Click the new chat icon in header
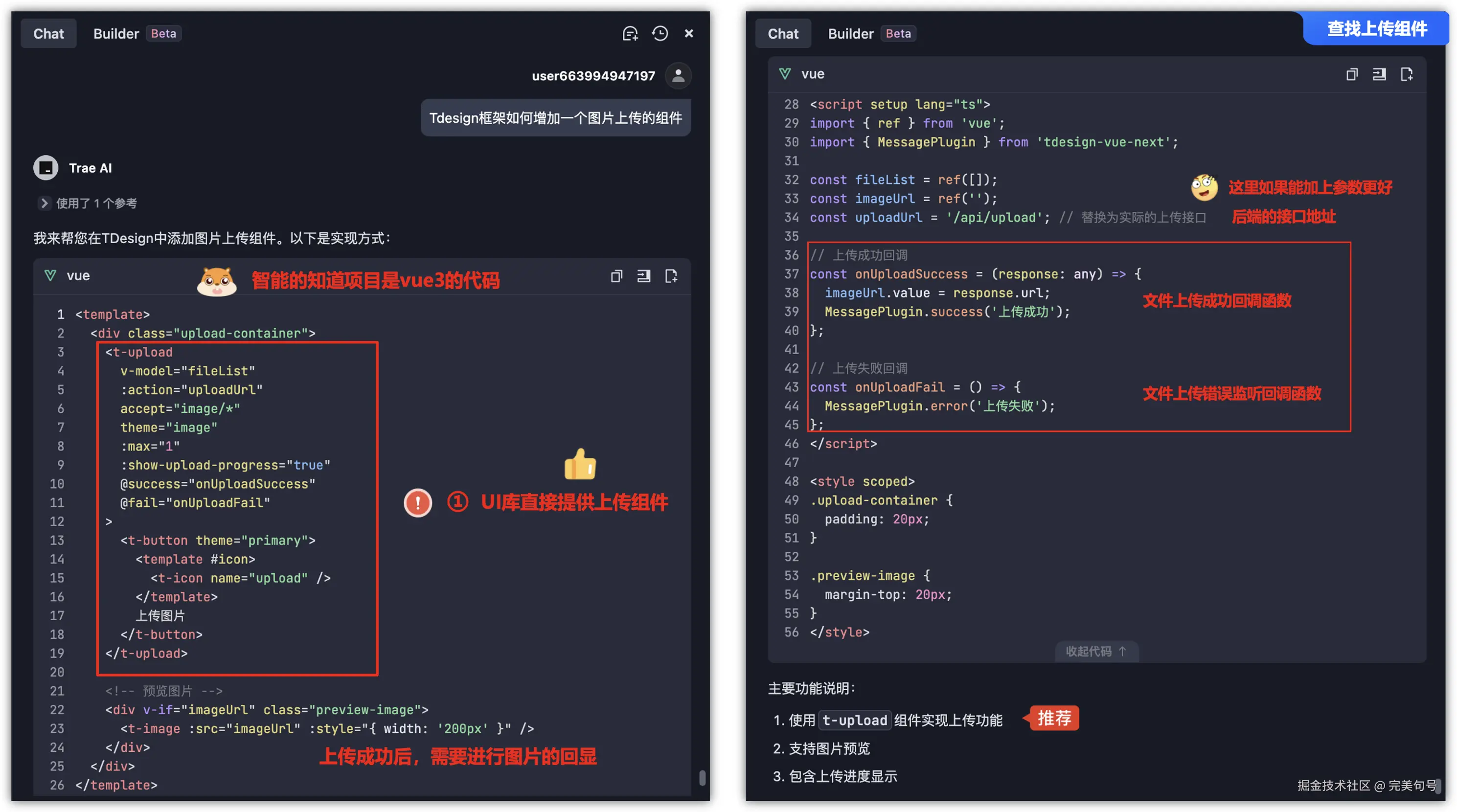Viewport: 1457px width, 812px height. point(630,33)
